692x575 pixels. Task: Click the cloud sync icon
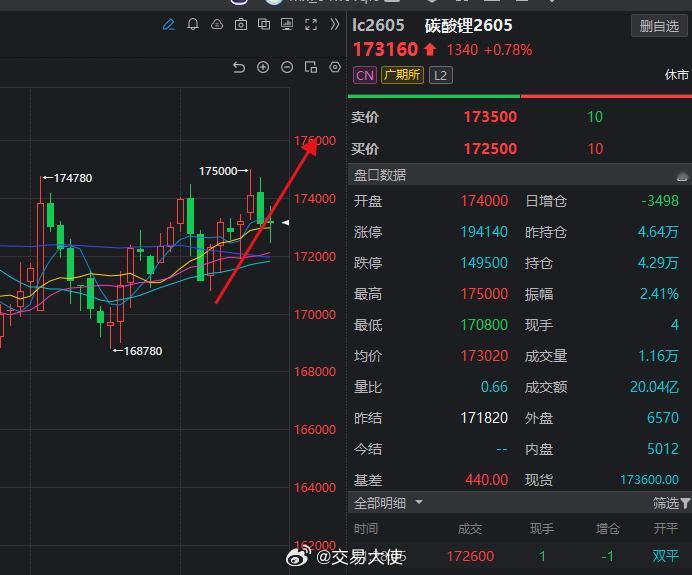point(217,24)
